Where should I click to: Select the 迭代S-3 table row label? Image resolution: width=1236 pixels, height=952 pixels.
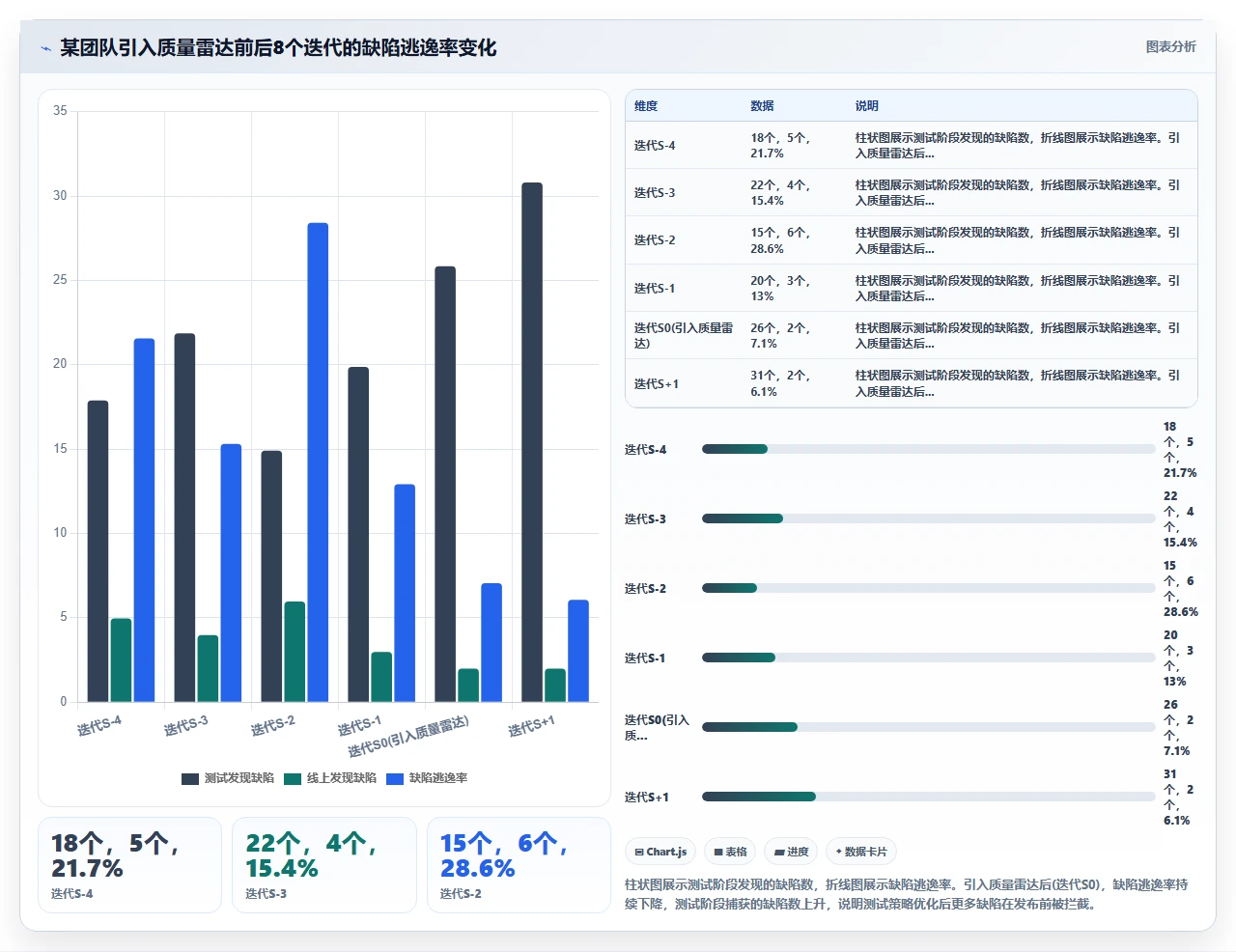tap(655, 193)
